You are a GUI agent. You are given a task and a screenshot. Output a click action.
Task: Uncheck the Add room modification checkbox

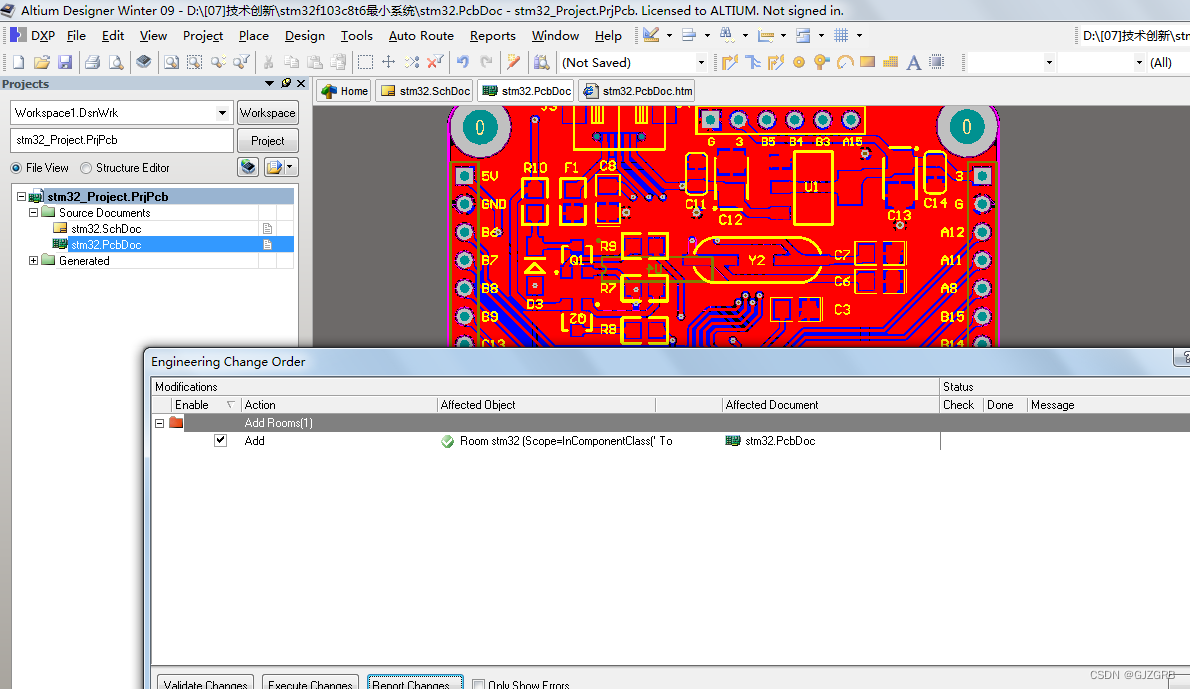click(220, 440)
